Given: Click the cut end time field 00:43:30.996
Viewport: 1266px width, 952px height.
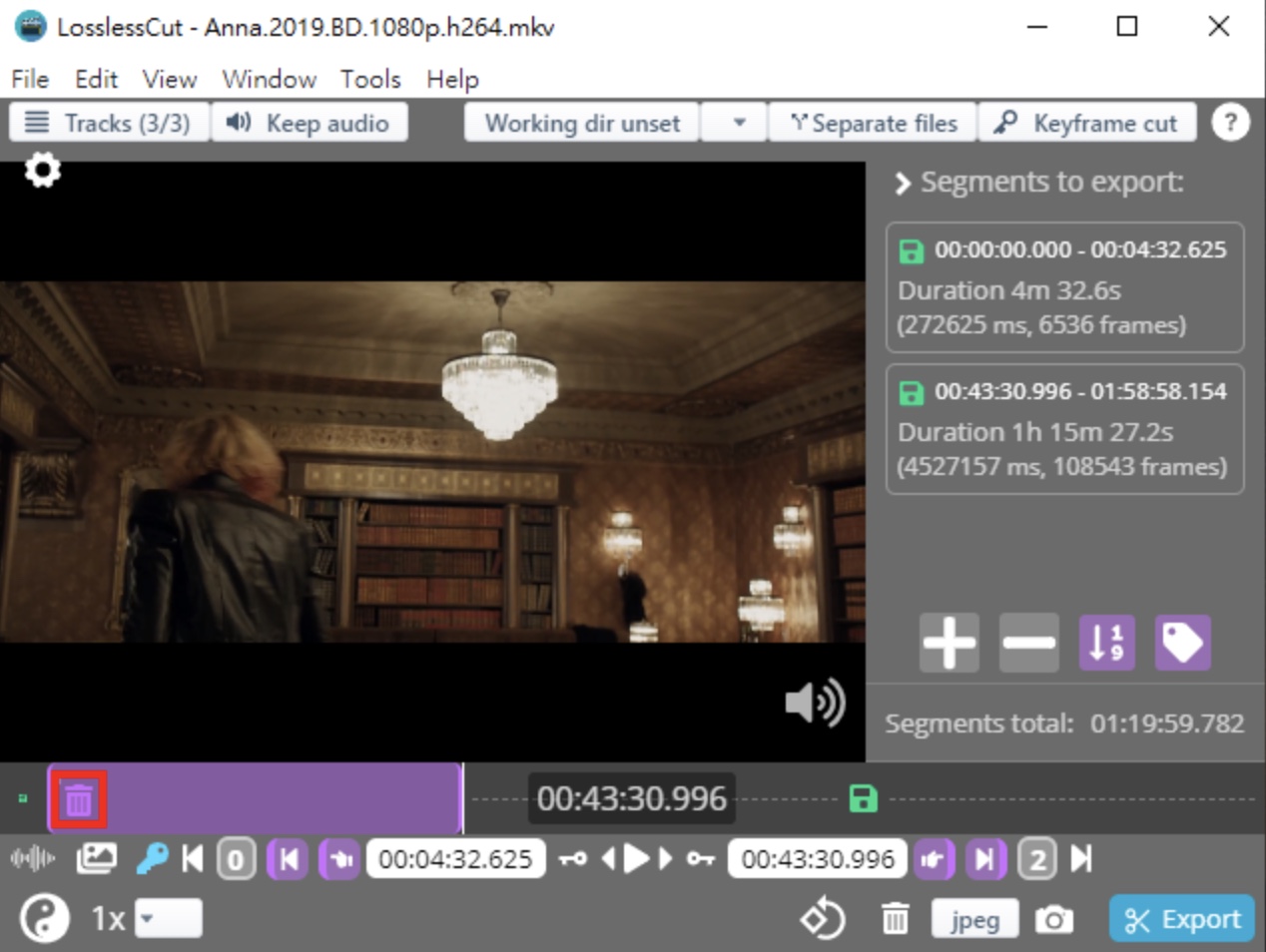Looking at the screenshot, I should [x=818, y=859].
